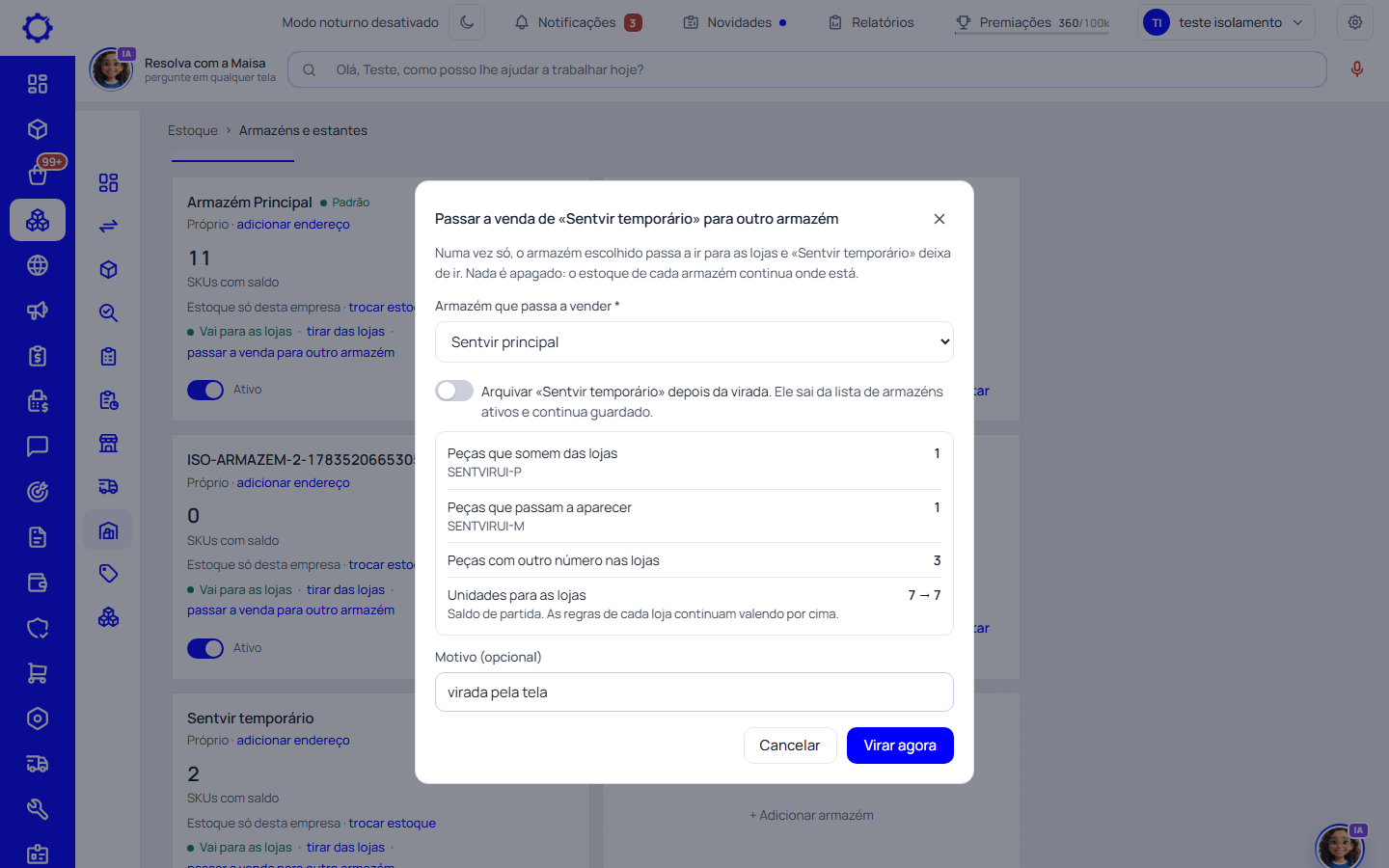Open dashboard grid icon in main sidebar

[x=38, y=84]
